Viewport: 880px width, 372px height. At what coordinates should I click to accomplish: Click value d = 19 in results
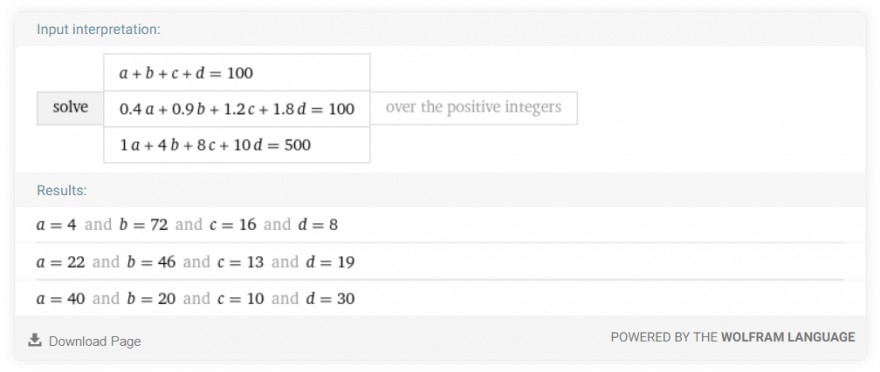tap(331, 262)
